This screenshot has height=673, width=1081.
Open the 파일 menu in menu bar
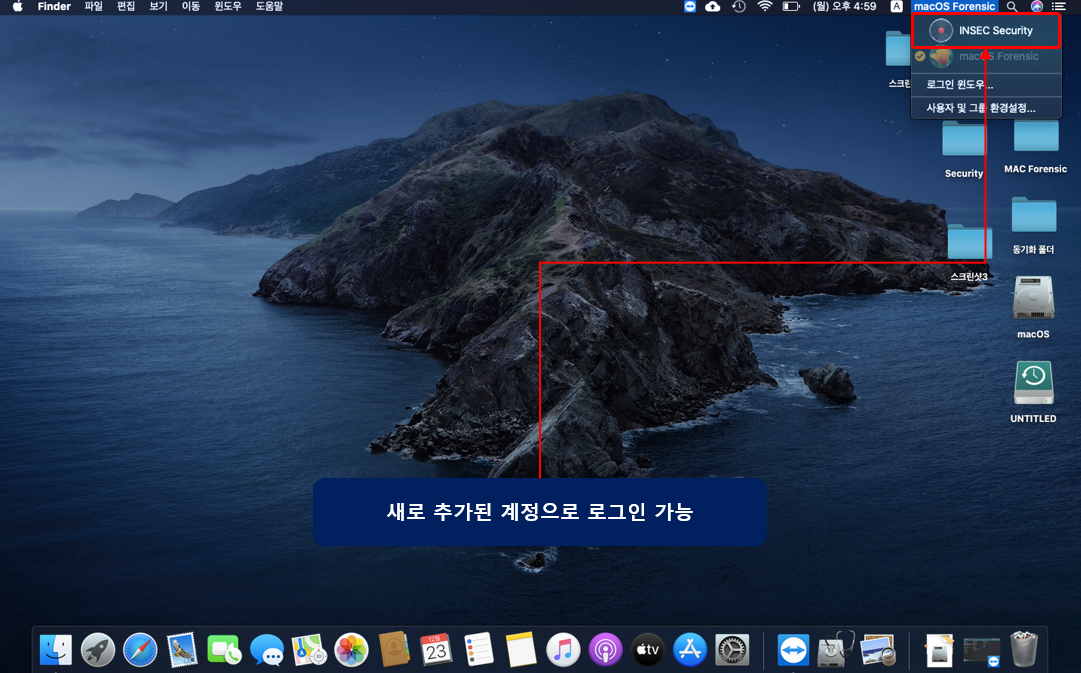[x=93, y=6]
